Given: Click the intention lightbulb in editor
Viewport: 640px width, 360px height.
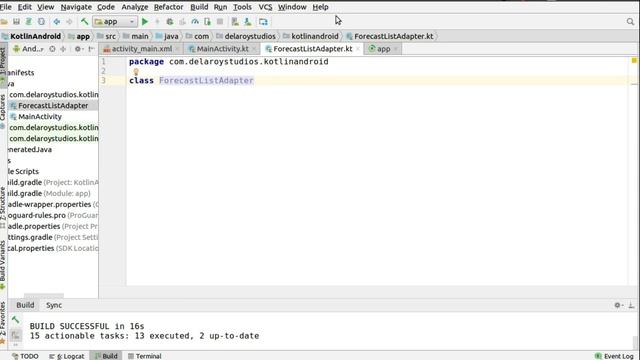Looking at the screenshot, I should 136,72.
